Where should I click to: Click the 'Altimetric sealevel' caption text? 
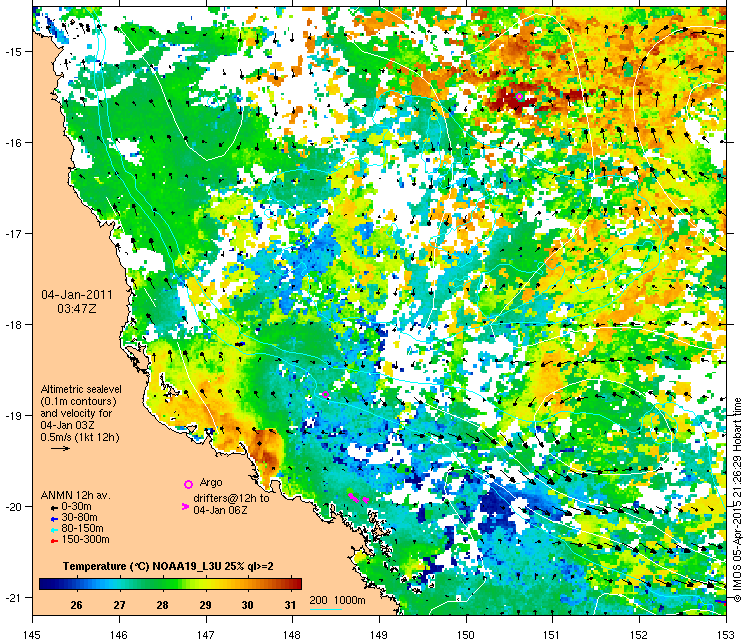pos(81,389)
